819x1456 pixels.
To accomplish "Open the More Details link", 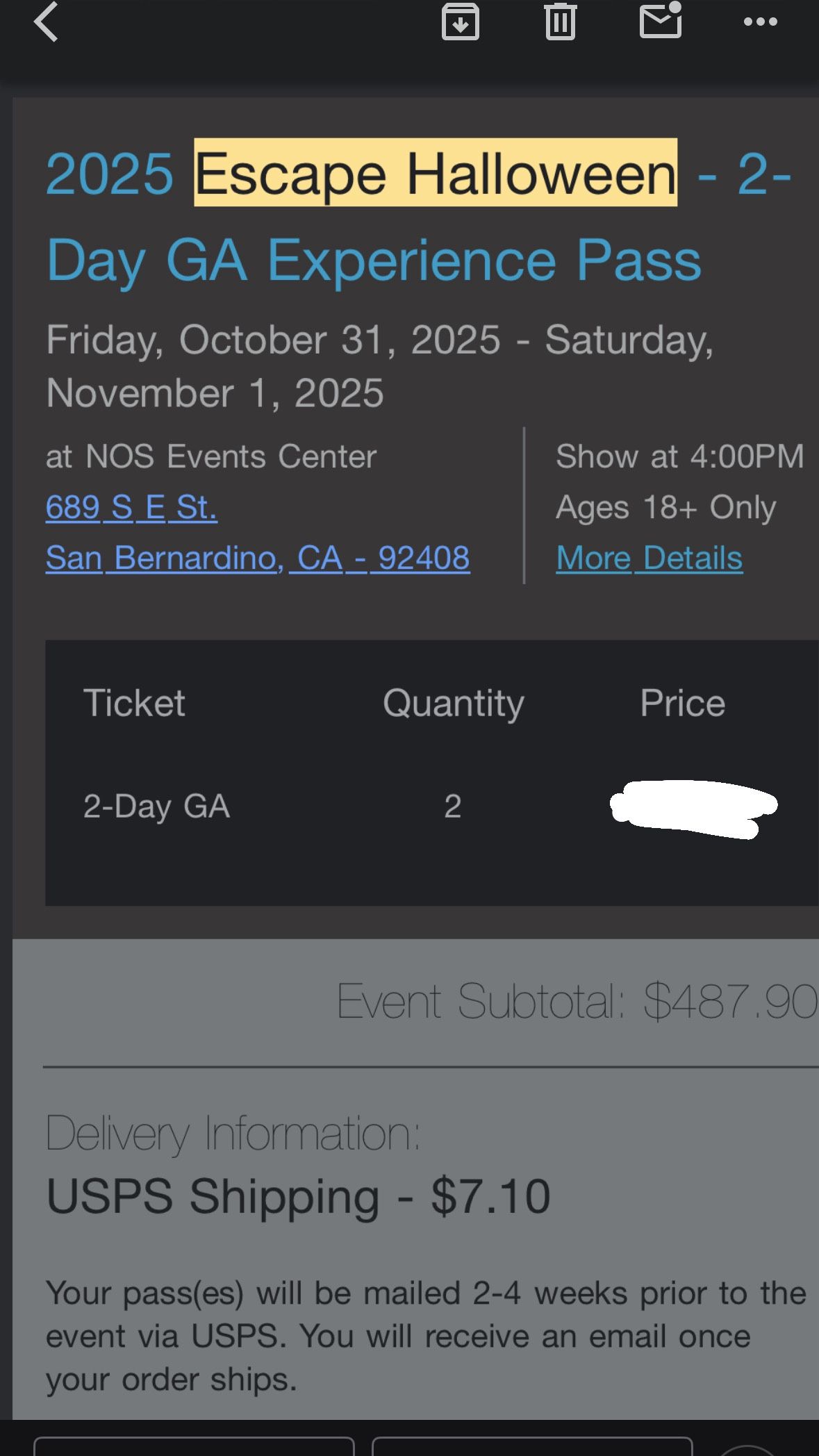I will [x=649, y=558].
